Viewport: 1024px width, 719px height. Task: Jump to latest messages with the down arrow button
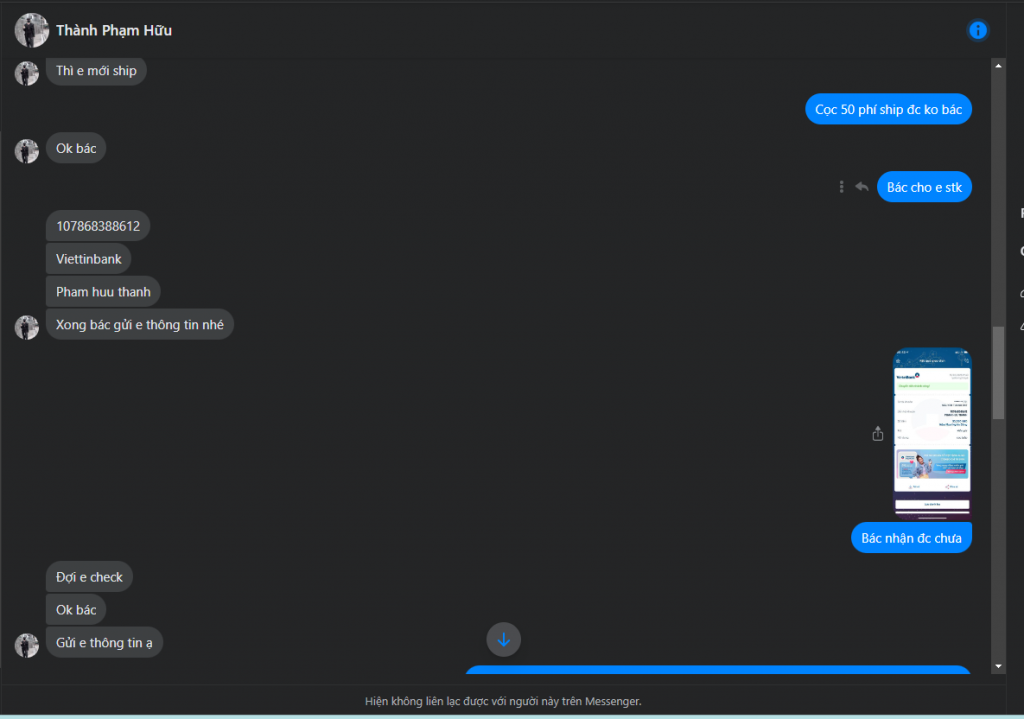[x=504, y=639]
